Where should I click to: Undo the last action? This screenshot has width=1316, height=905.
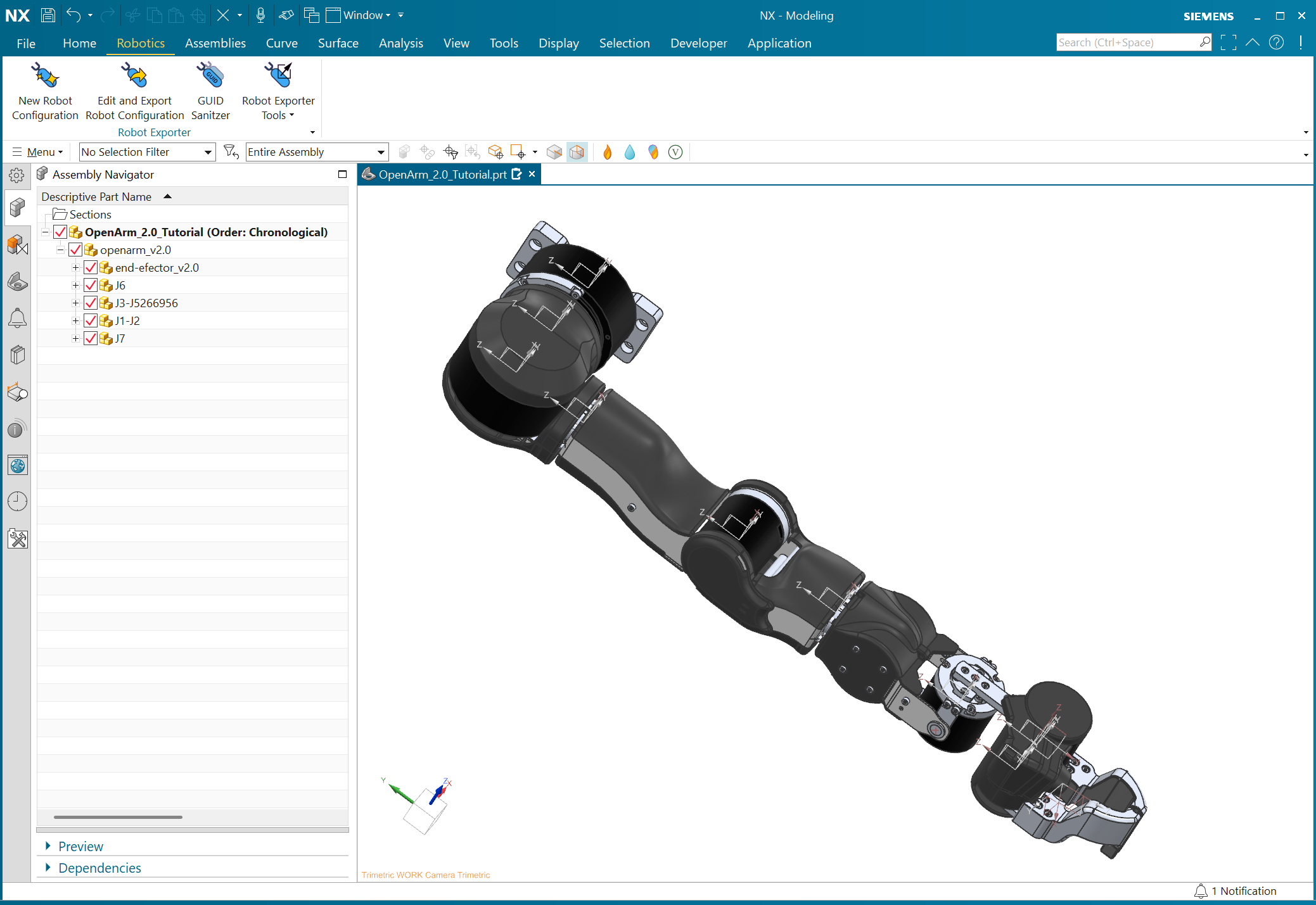pos(73,15)
